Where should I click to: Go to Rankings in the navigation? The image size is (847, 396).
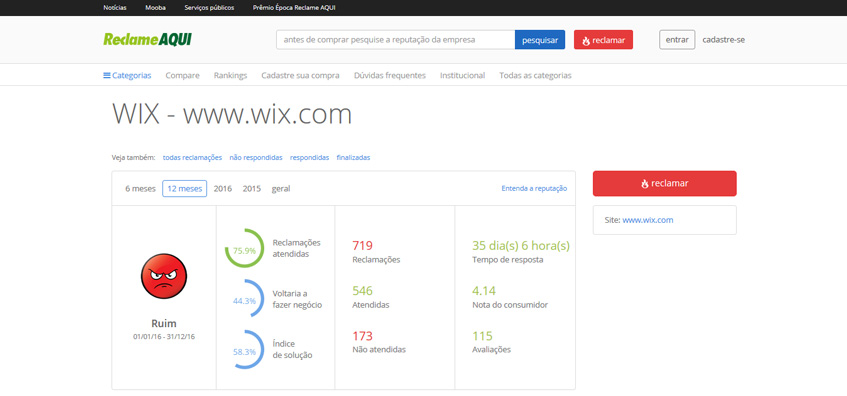(230, 76)
